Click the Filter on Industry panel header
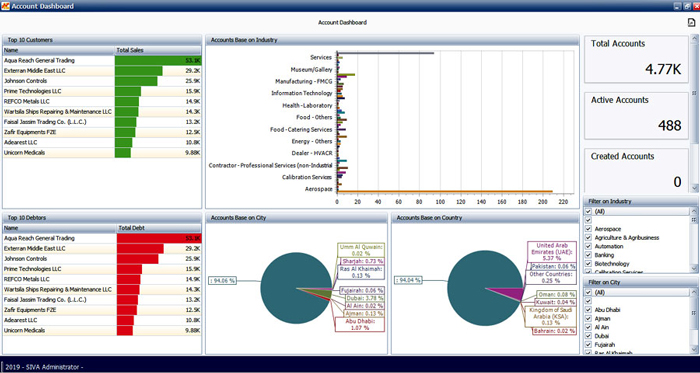 point(641,201)
